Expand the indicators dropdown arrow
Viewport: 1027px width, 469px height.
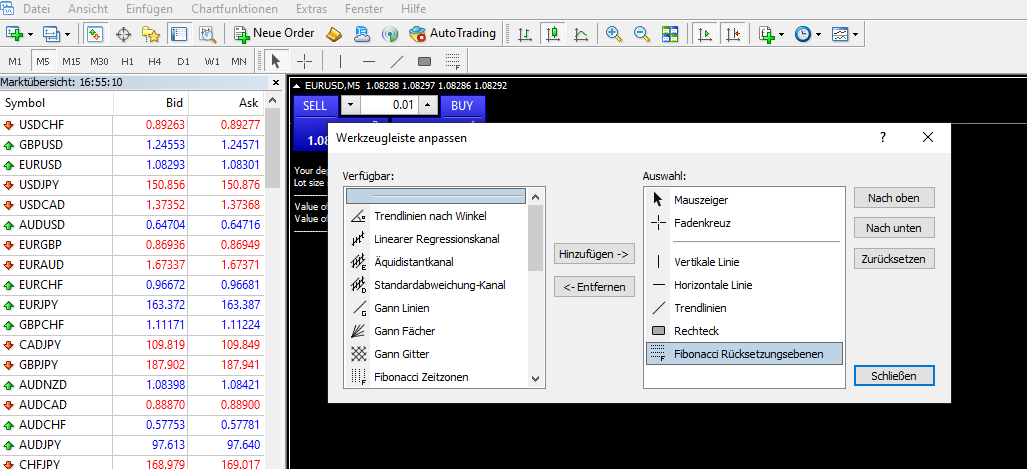click(781, 34)
